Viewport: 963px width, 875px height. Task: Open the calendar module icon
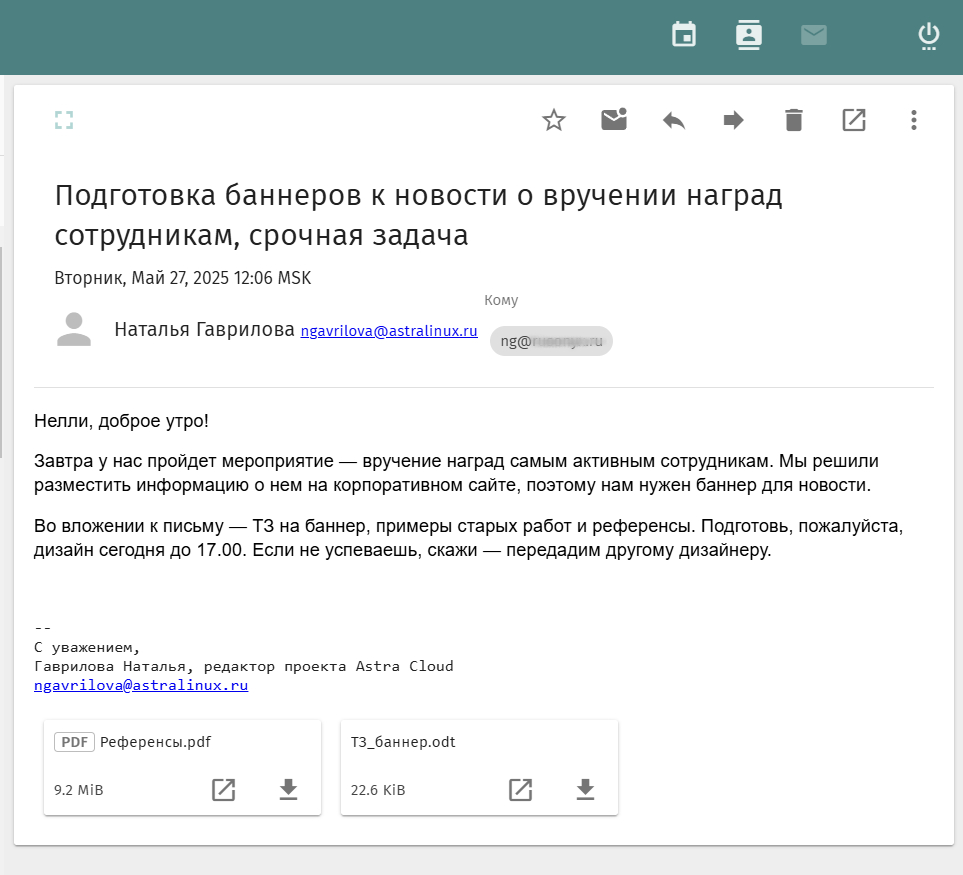684,34
